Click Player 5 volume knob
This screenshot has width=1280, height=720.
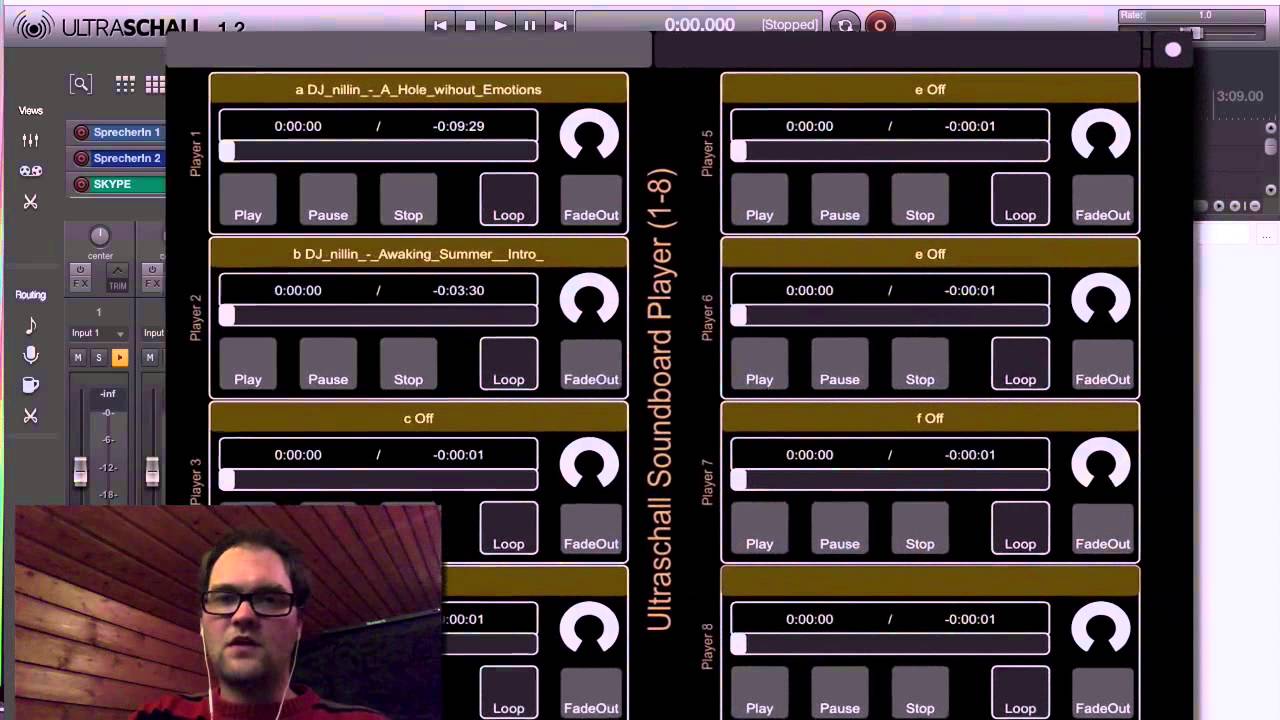coord(1101,136)
